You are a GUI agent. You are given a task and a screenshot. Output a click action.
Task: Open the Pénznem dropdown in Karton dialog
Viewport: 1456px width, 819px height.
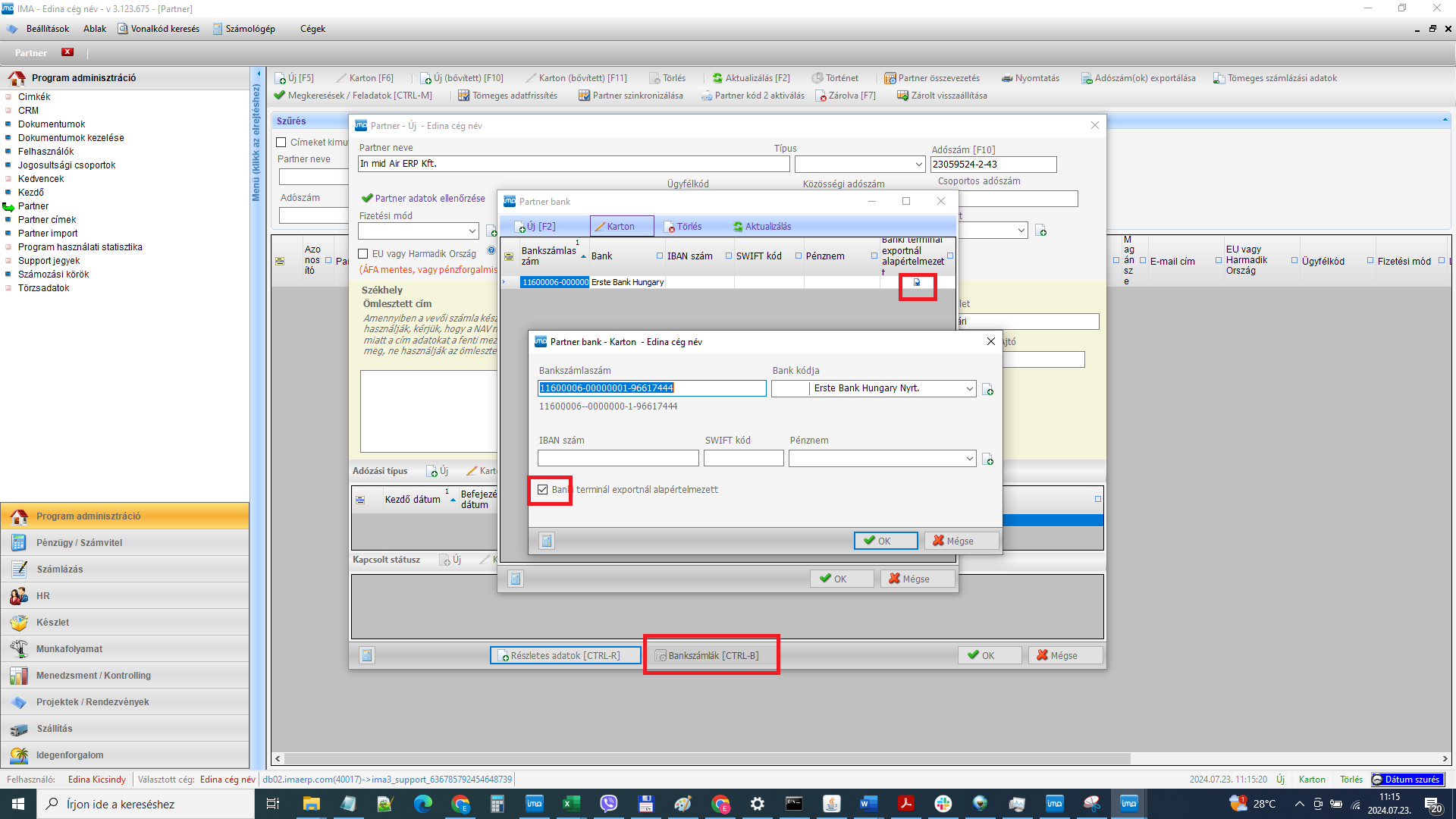pos(969,458)
